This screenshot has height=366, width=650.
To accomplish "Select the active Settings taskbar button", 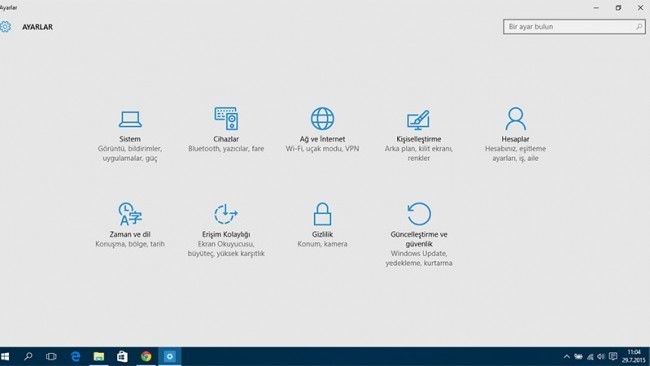I will 170,356.
